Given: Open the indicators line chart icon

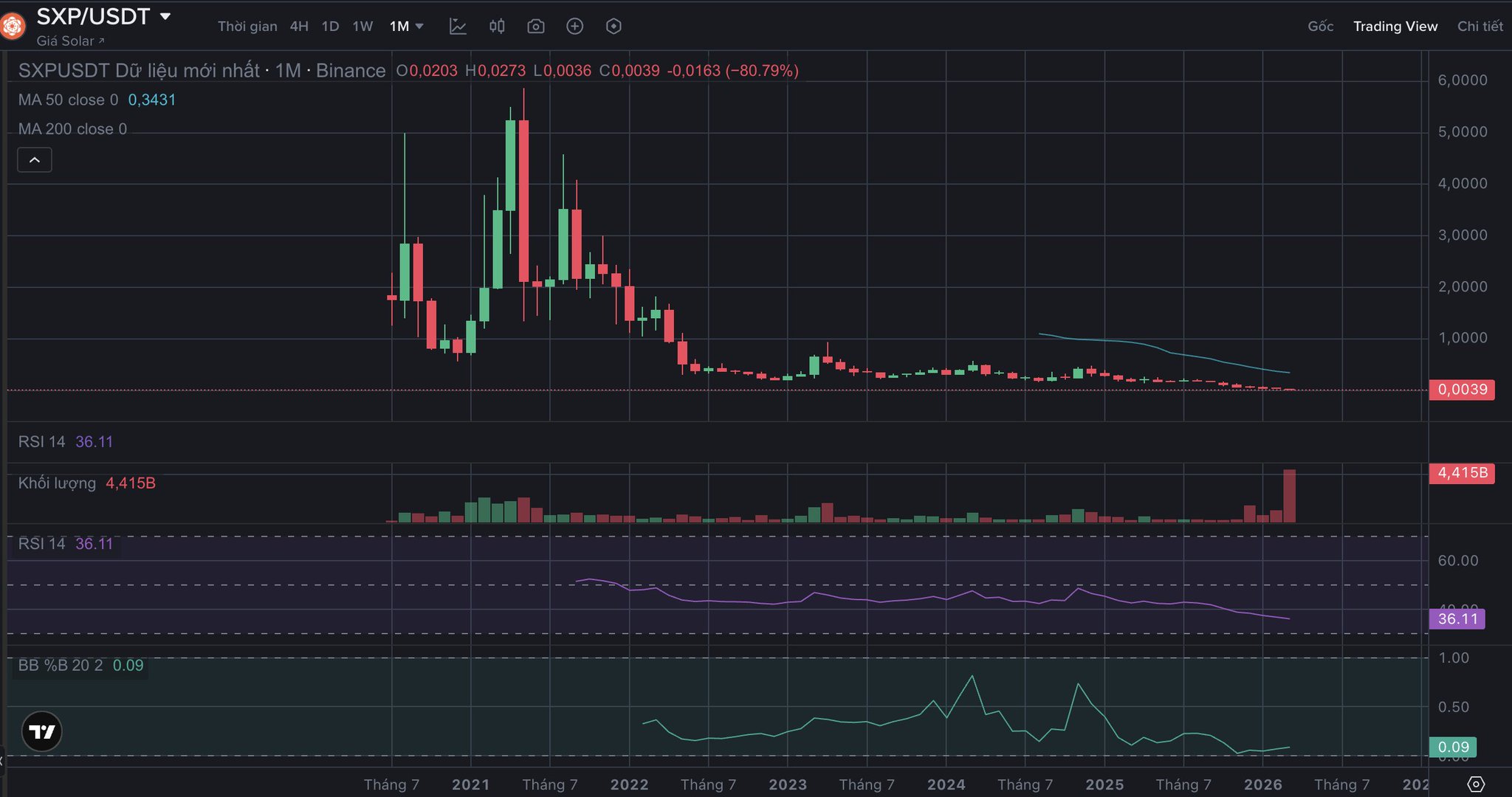Looking at the screenshot, I should click(x=458, y=27).
